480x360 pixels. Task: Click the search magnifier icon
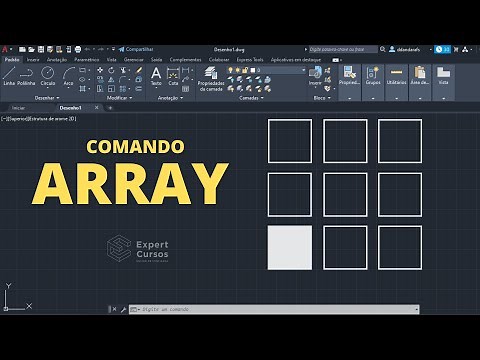point(383,49)
